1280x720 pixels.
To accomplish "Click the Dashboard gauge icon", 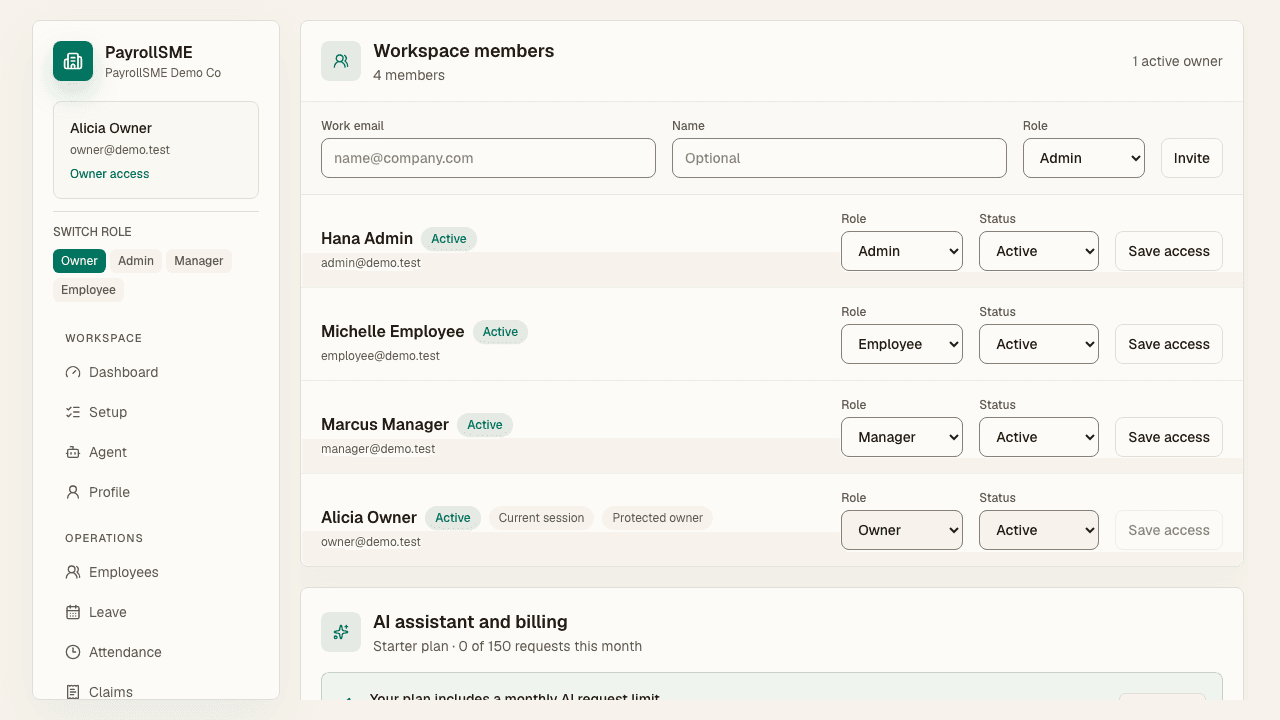I will coord(73,372).
